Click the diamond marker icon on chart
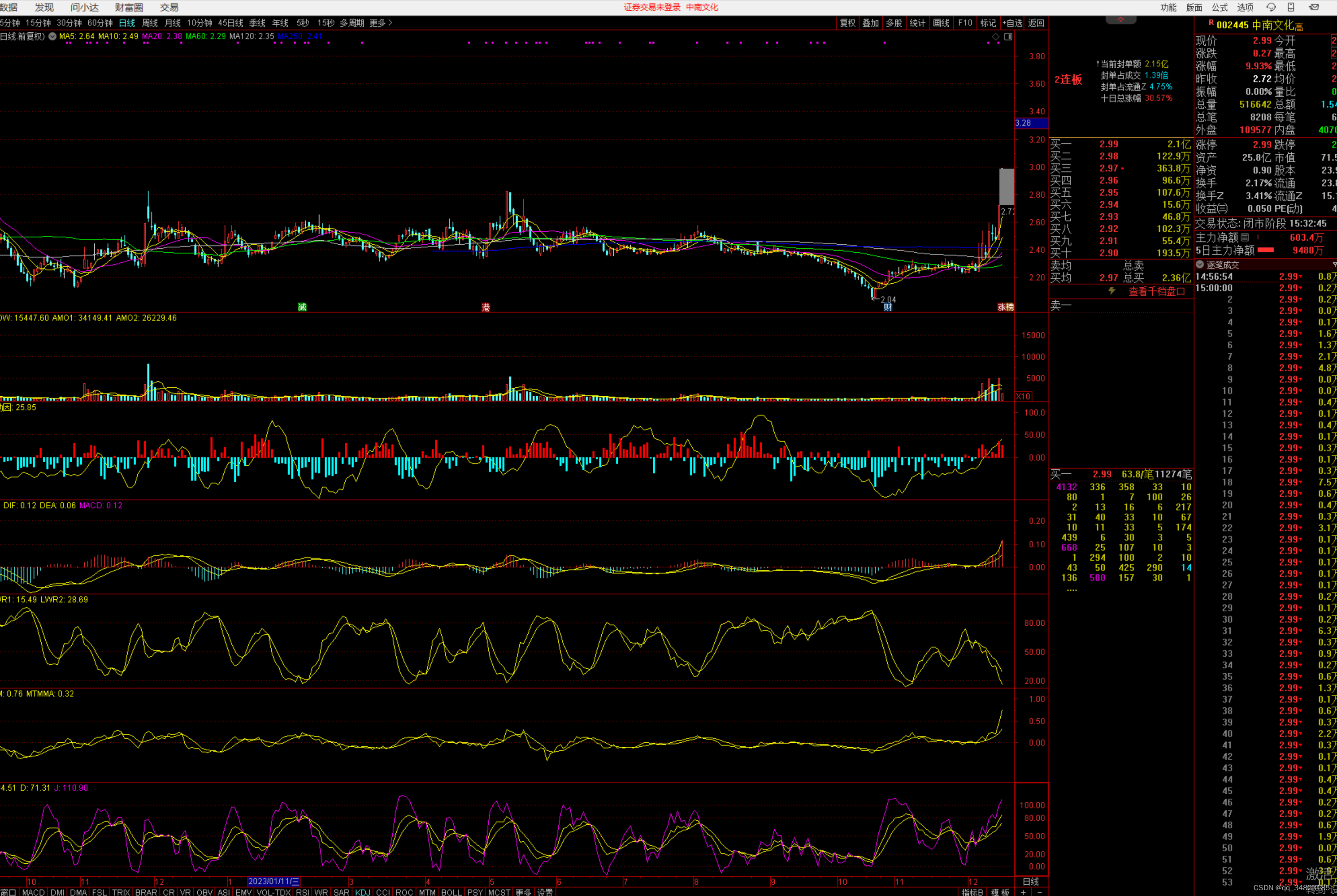 coord(996,37)
